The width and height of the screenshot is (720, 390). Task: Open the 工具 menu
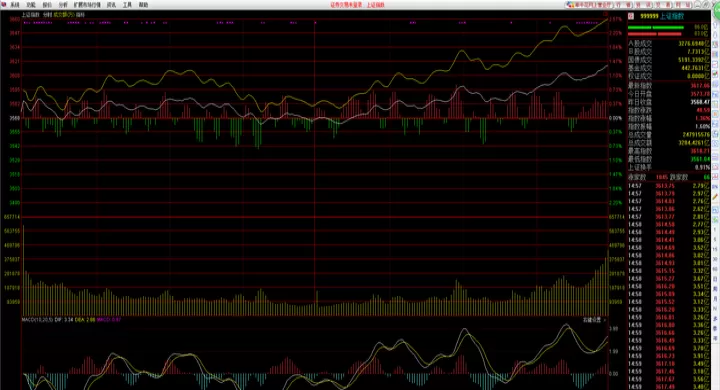[127, 5]
